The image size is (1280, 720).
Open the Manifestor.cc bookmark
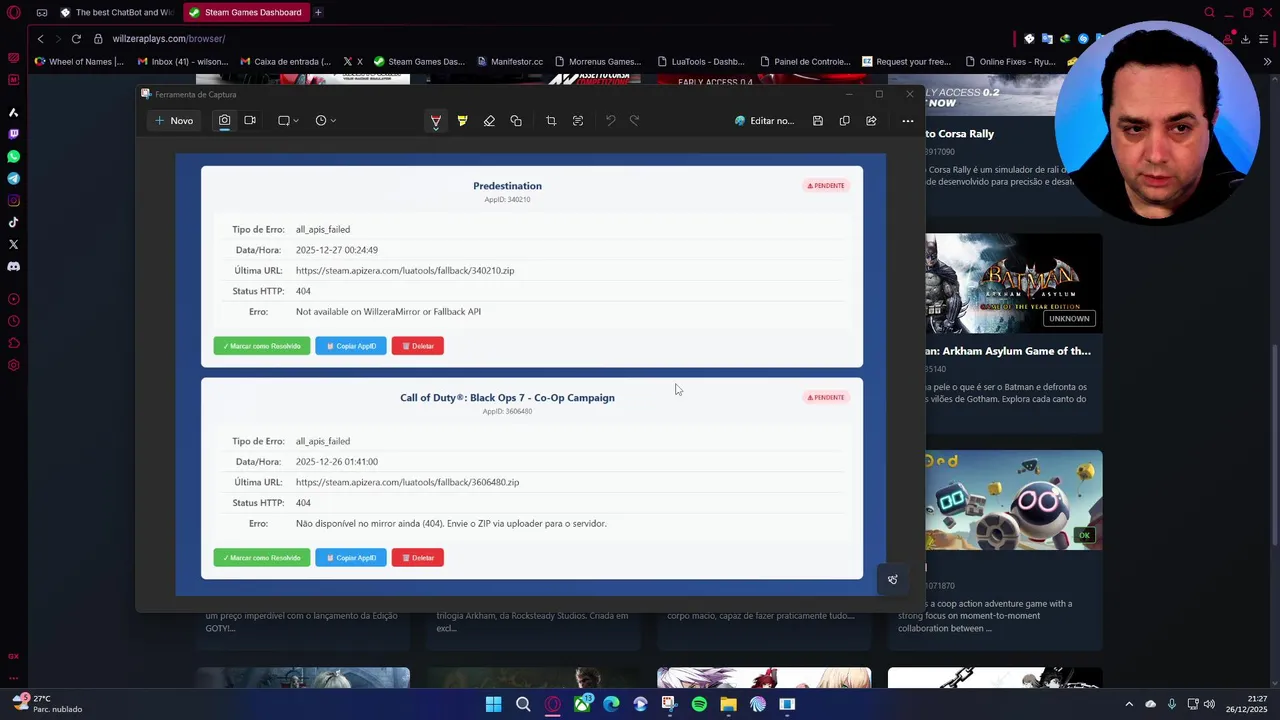510,61
